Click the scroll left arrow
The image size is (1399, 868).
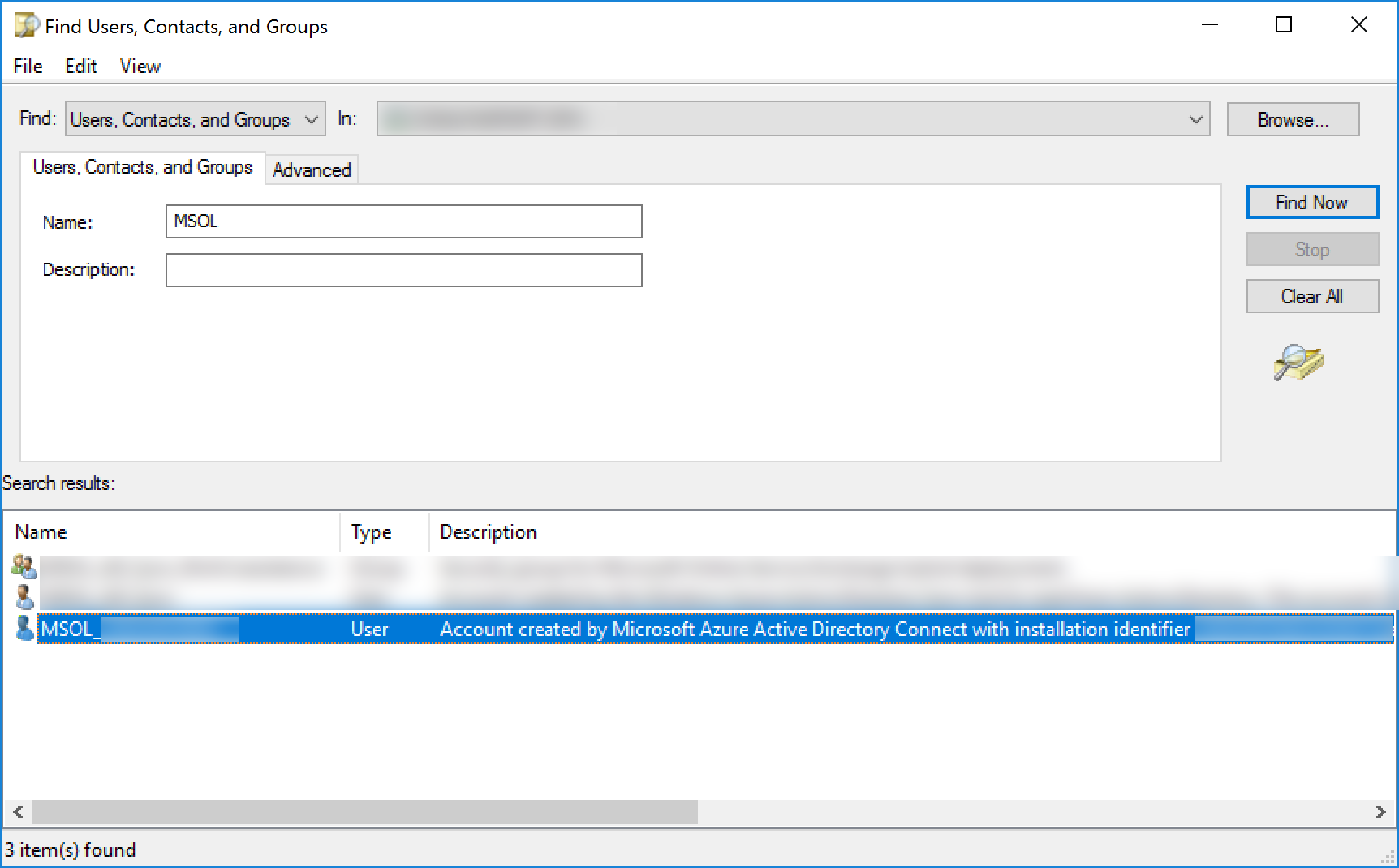(17, 811)
